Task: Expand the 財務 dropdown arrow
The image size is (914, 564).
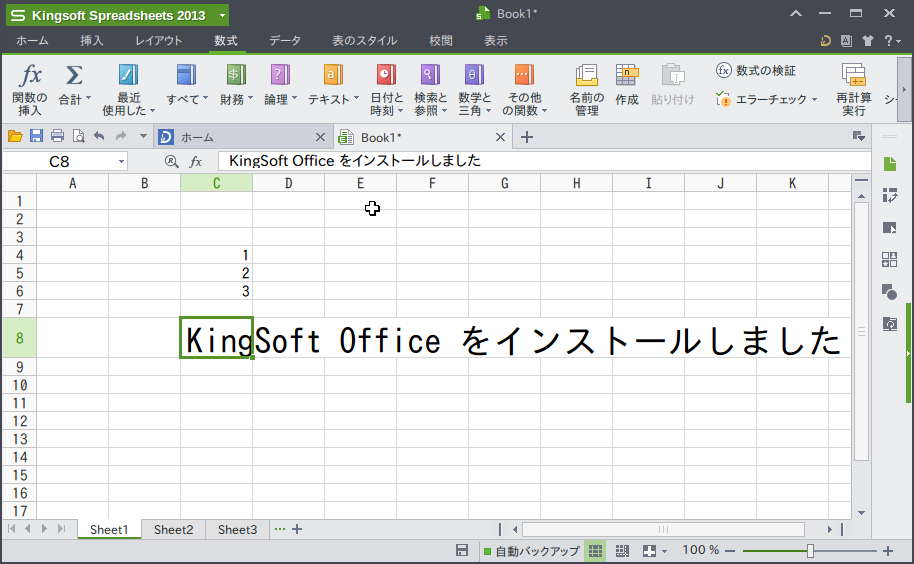Action: [251, 98]
